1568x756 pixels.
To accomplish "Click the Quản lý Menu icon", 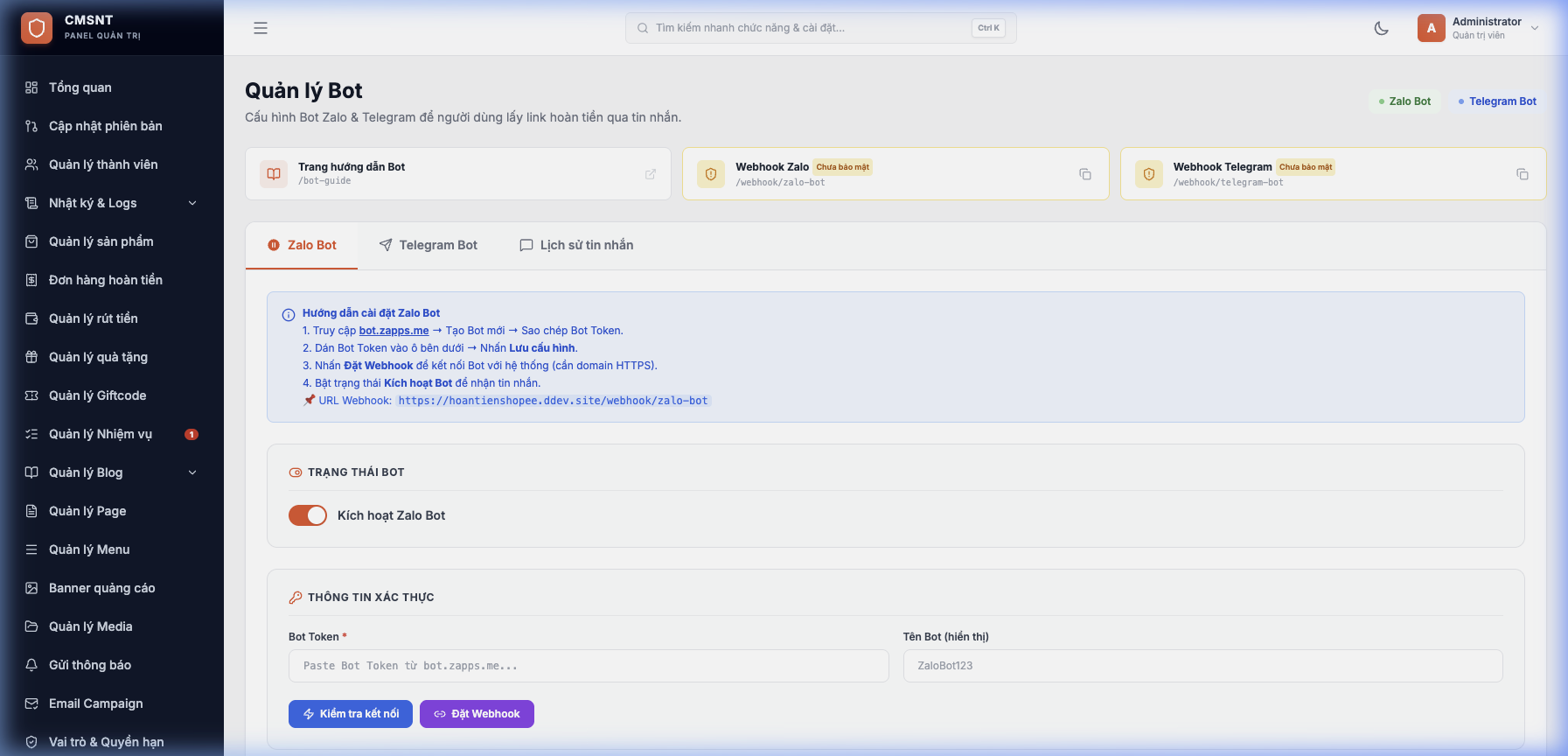I will point(31,549).
